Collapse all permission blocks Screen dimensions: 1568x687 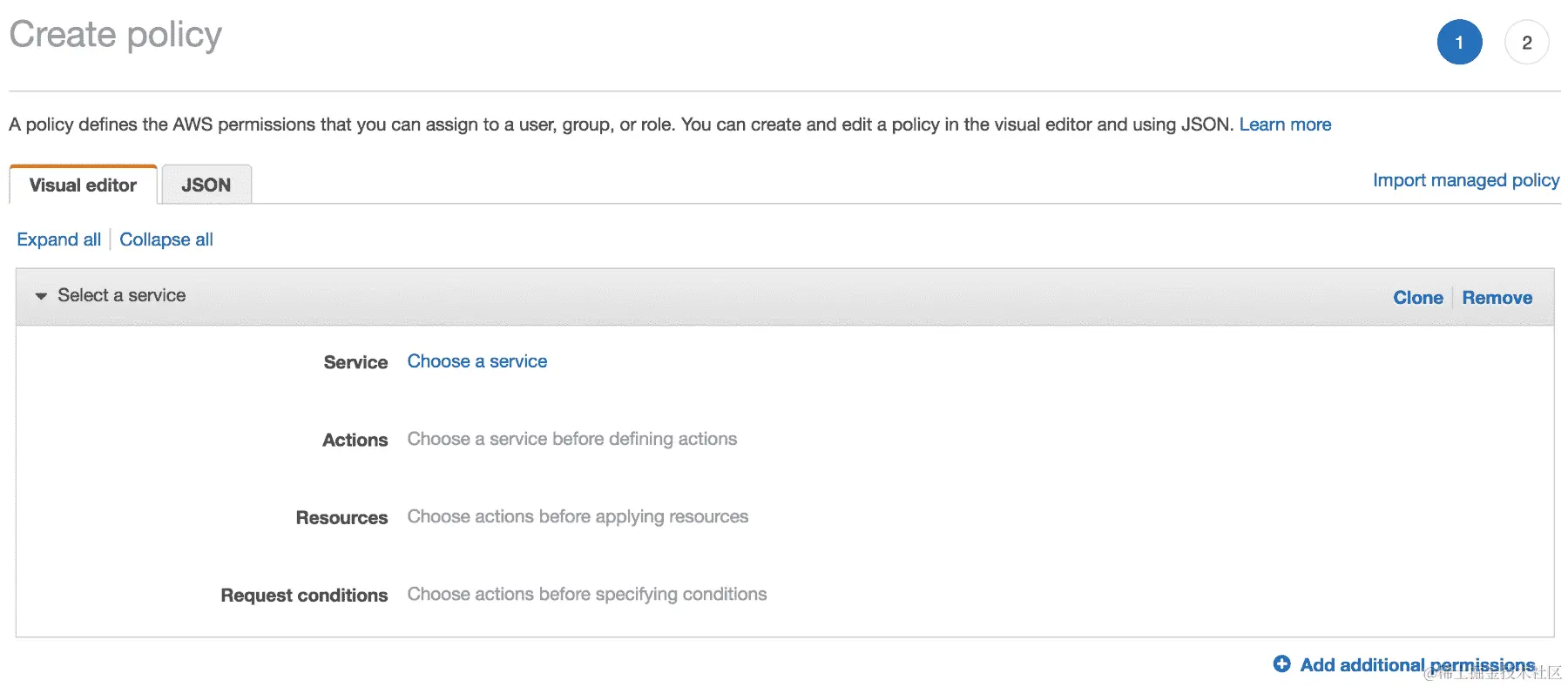[x=166, y=239]
